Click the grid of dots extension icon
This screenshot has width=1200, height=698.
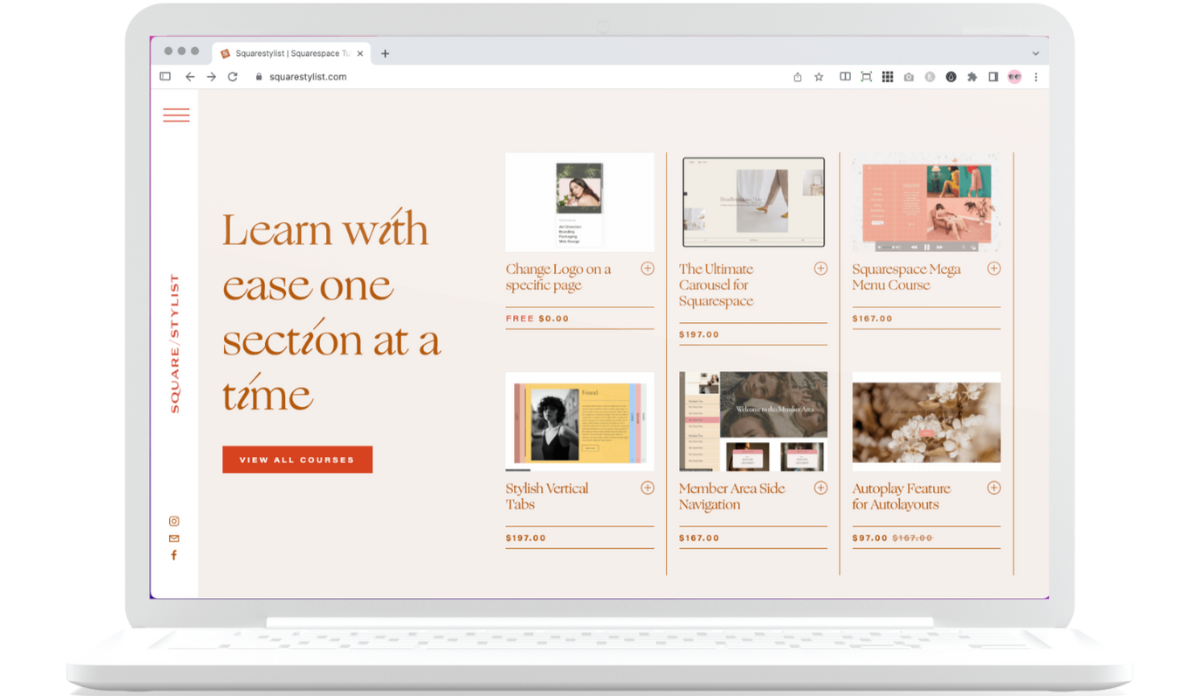coord(887,77)
